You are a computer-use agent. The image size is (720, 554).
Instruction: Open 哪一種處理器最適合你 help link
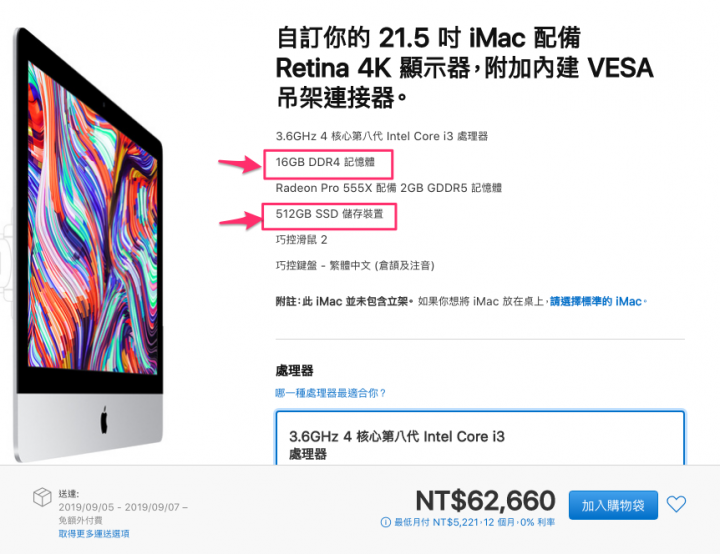click(x=331, y=393)
